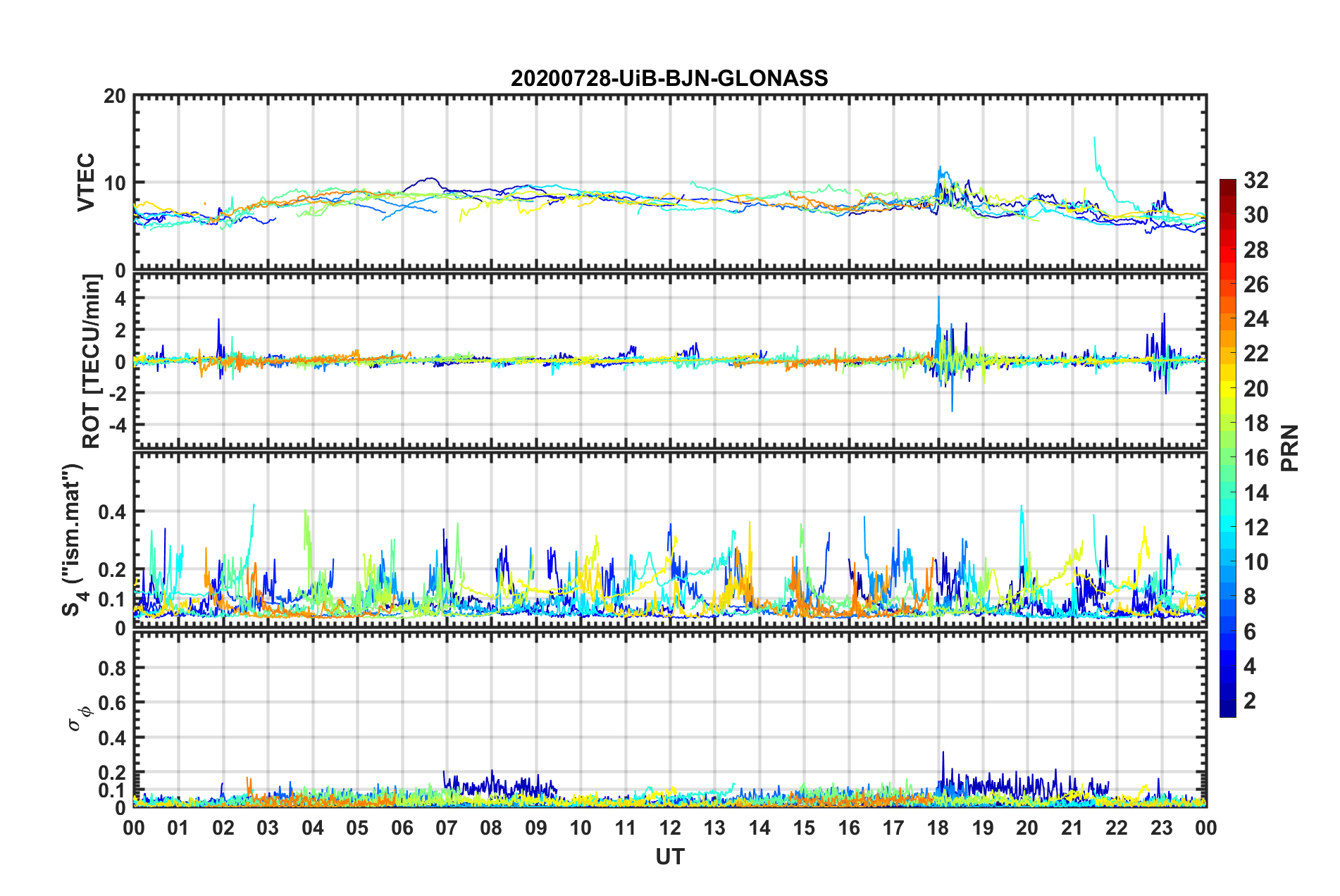Click the sigma phi peak at 18 UT

(x=943, y=752)
